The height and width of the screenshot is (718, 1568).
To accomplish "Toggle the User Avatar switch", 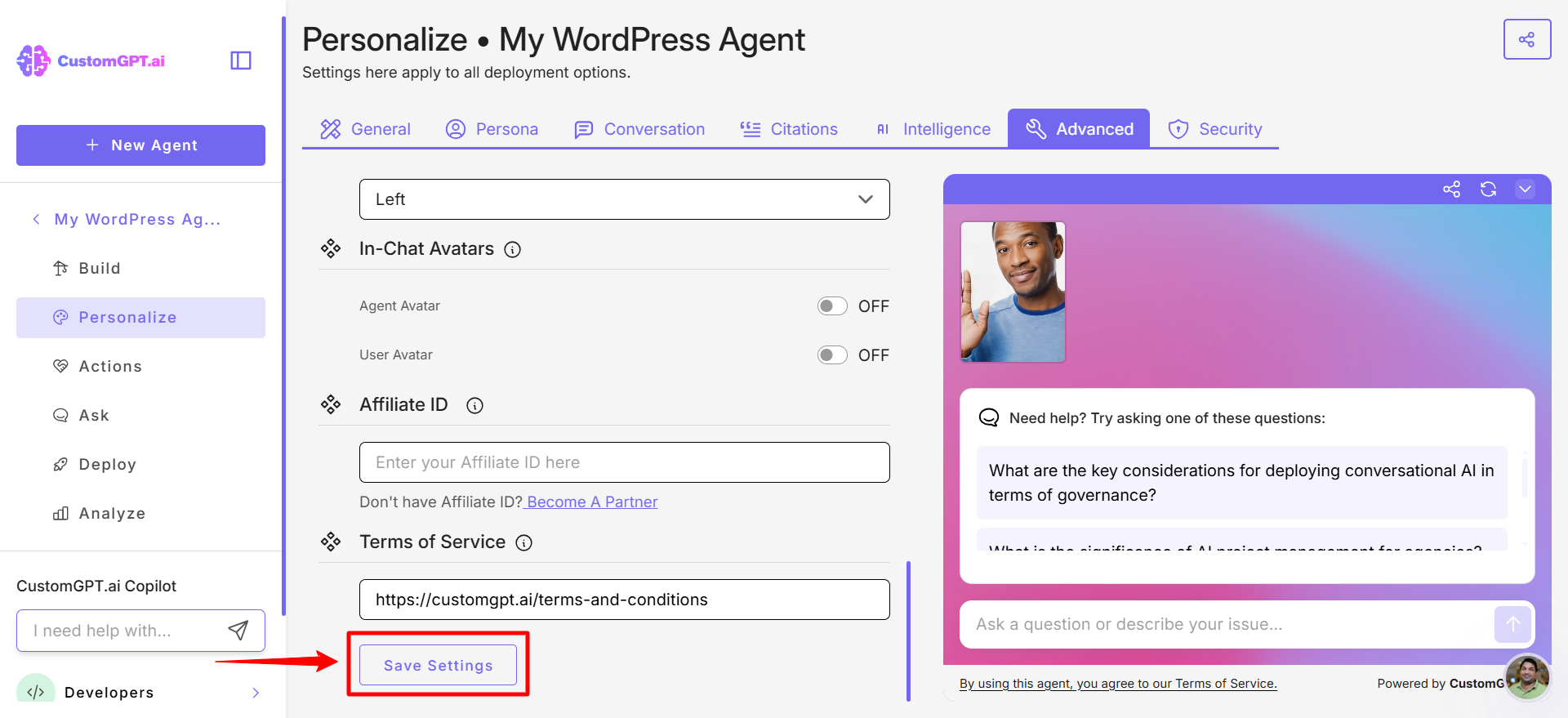I will (x=832, y=355).
